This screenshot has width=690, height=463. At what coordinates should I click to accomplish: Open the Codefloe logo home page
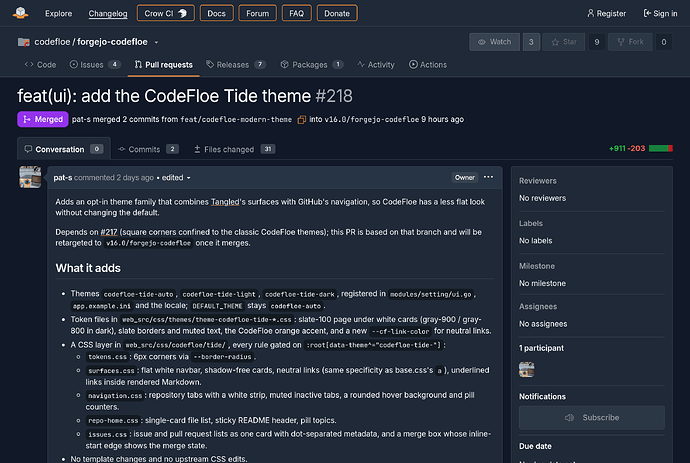(x=20, y=13)
